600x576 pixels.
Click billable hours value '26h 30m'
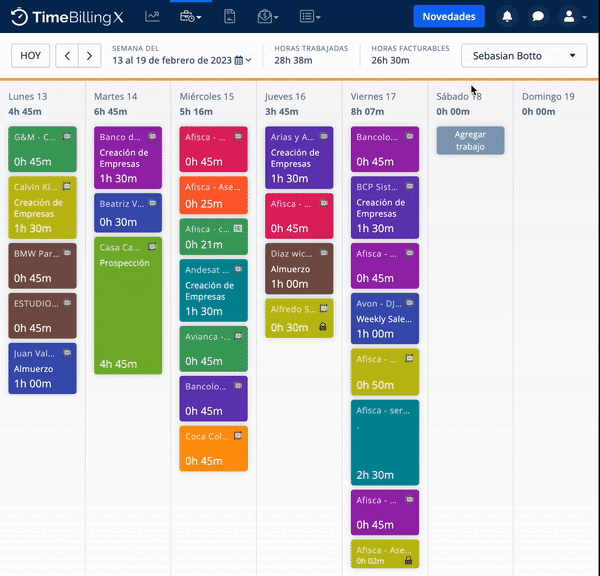click(x=390, y=60)
